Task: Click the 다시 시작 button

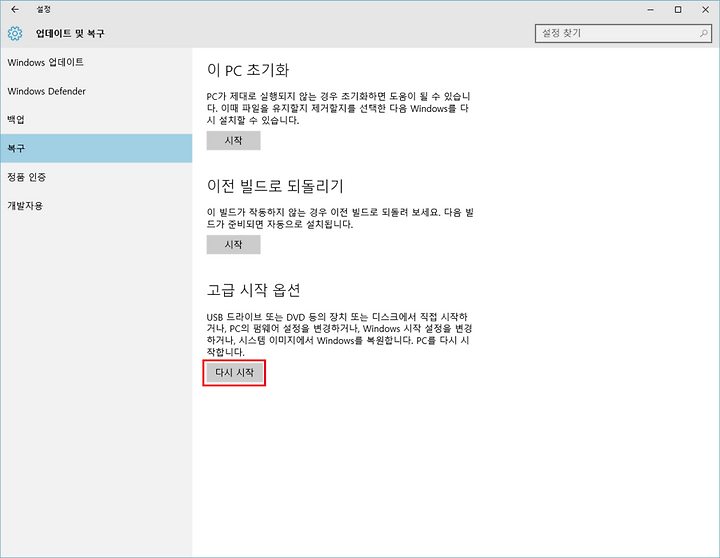Action: pyautogui.click(x=234, y=373)
